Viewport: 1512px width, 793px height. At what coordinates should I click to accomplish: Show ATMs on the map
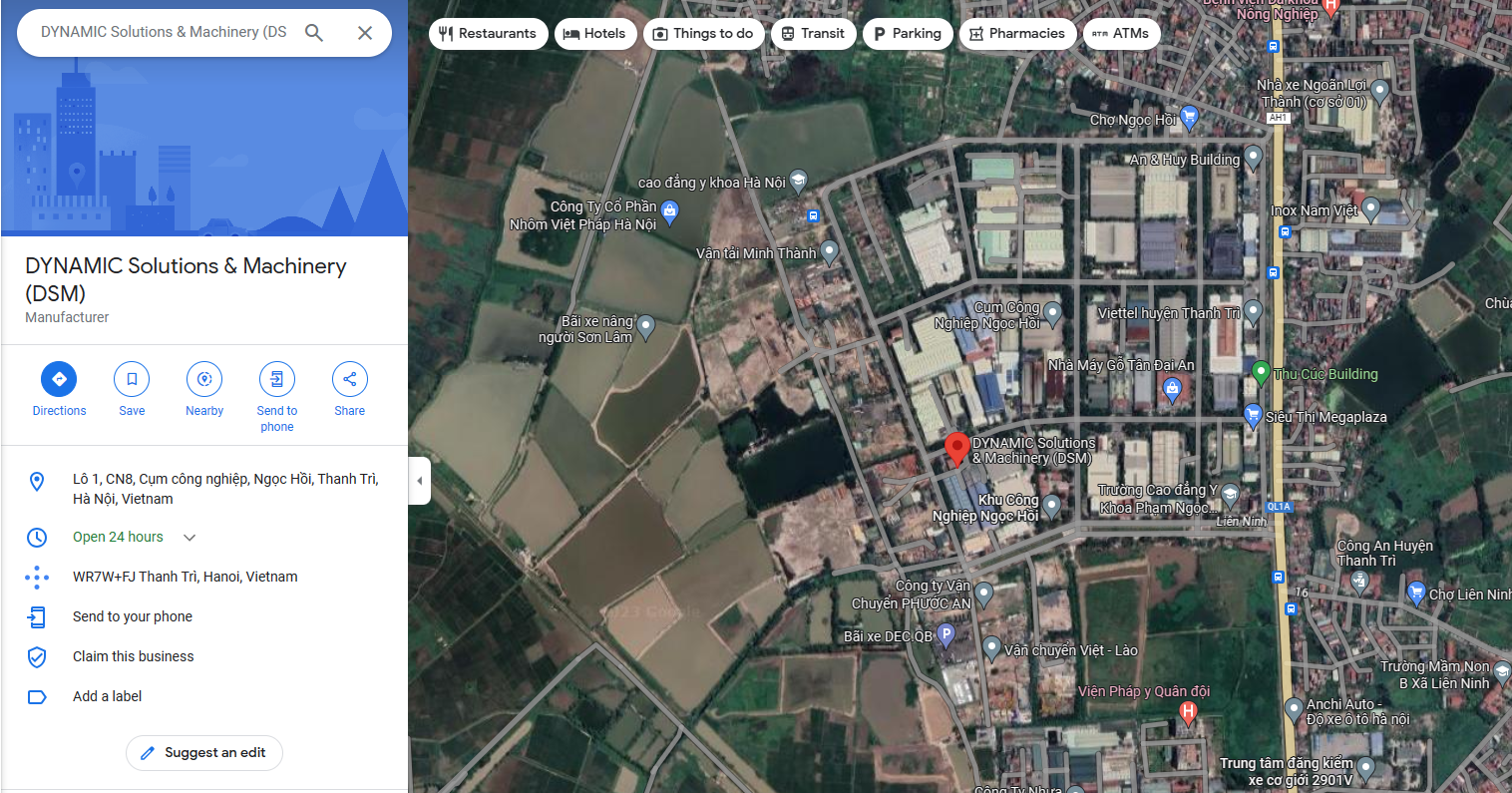[1121, 33]
